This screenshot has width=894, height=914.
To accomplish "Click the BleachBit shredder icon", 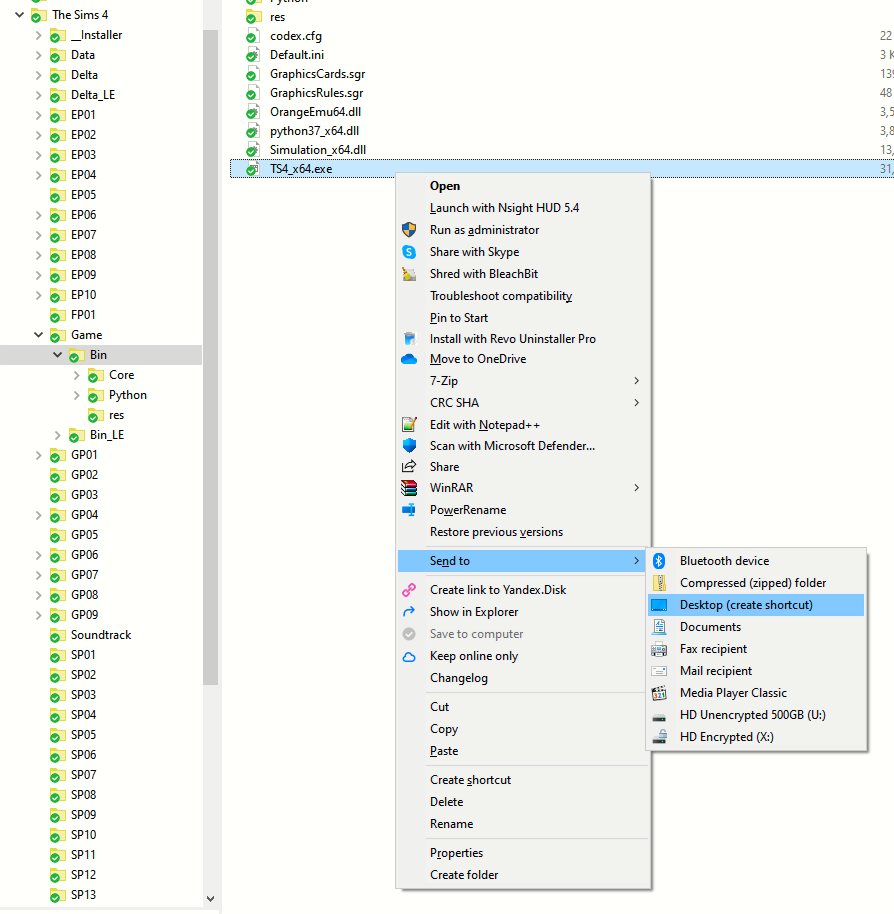I will tap(408, 274).
